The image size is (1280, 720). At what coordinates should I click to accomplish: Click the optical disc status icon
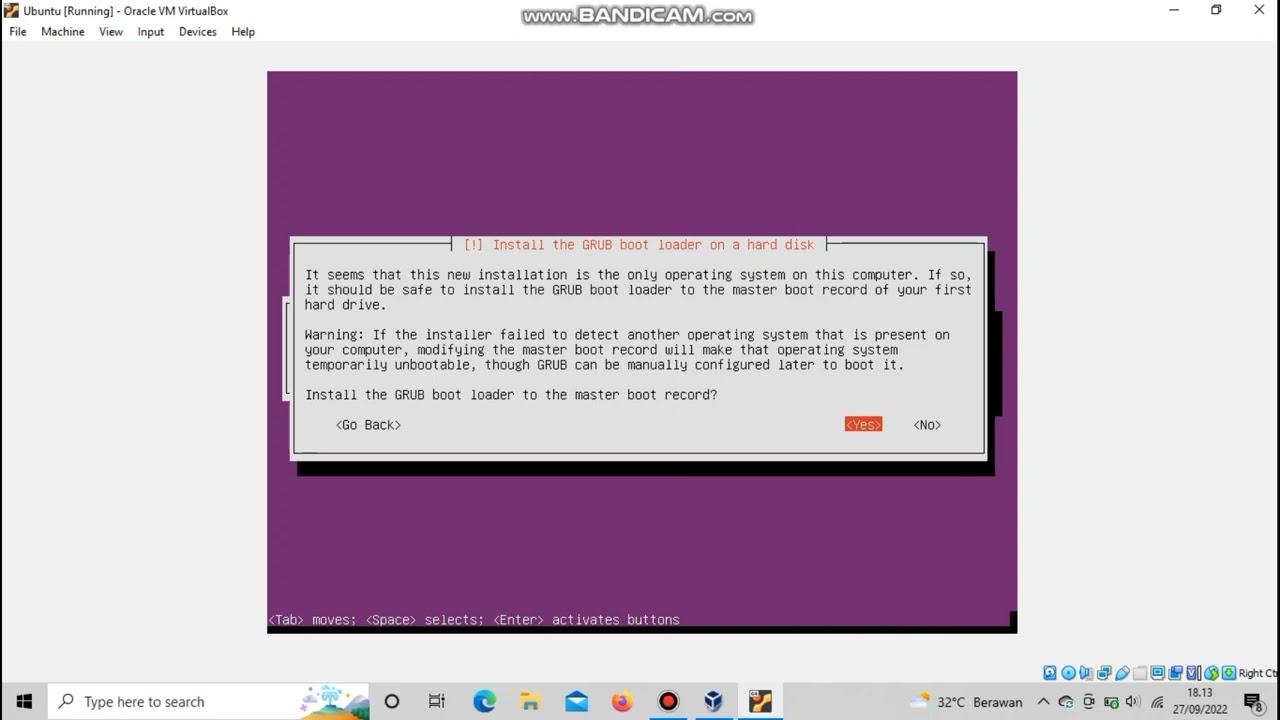pyautogui.click(x=1068, y=673)
